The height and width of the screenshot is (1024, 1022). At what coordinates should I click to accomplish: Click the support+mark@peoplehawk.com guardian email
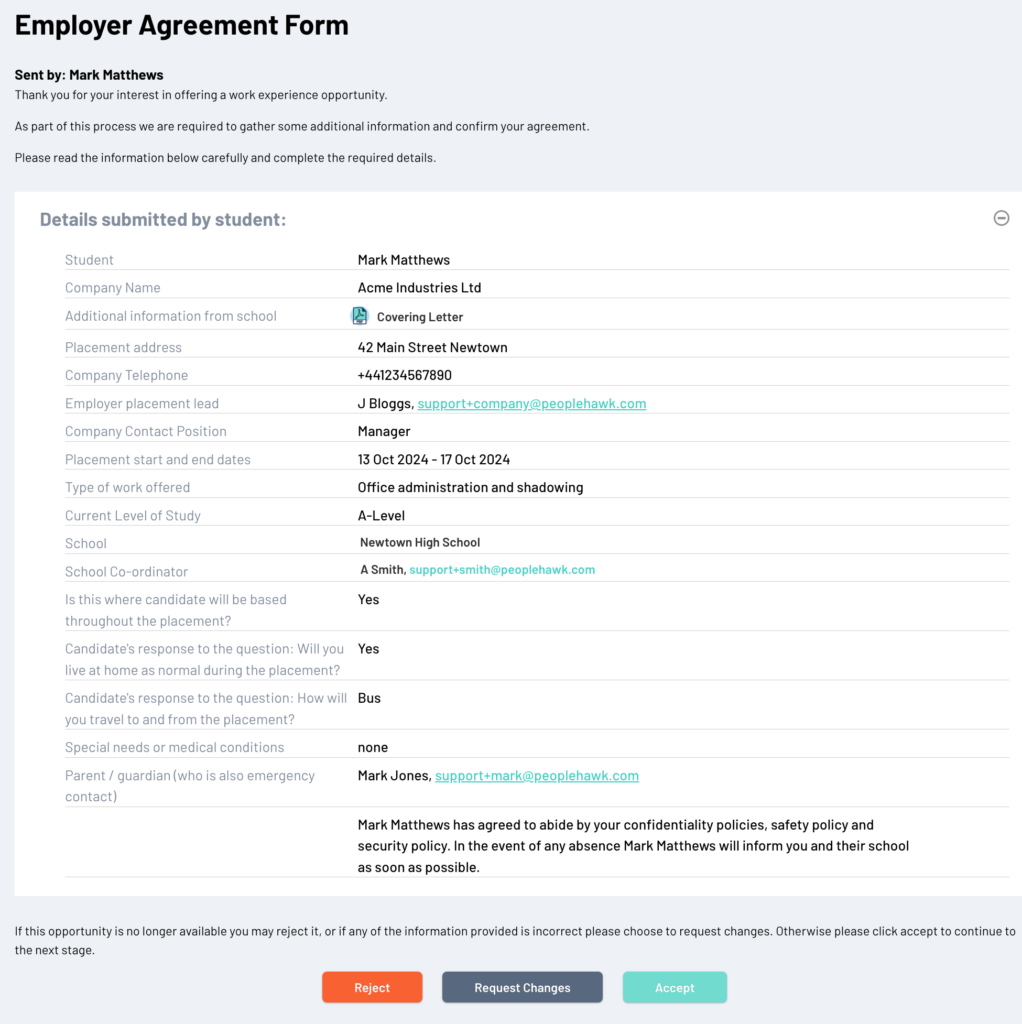(536, 776)
